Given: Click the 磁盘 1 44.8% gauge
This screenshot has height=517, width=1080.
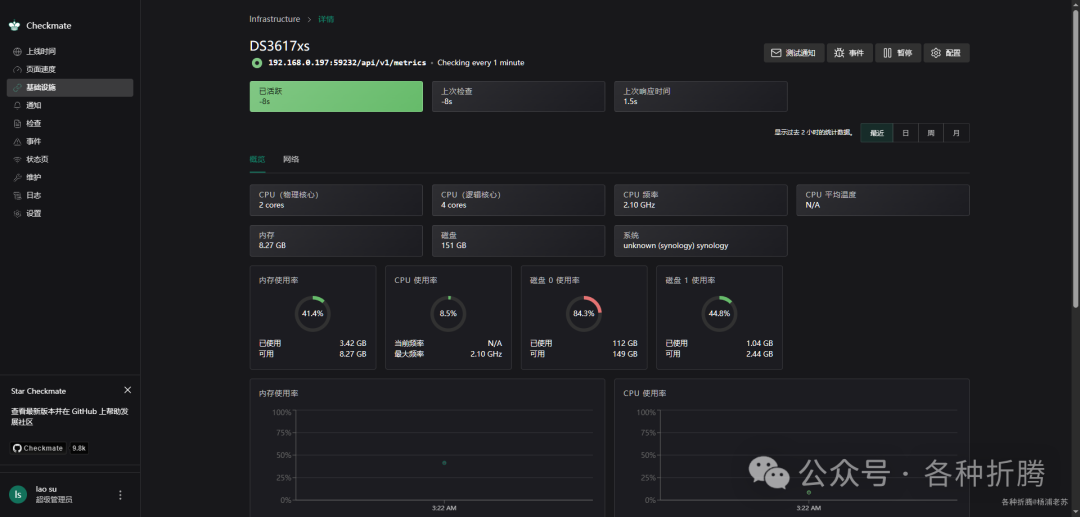Looking at the screenshot, I should click(719, 313).
